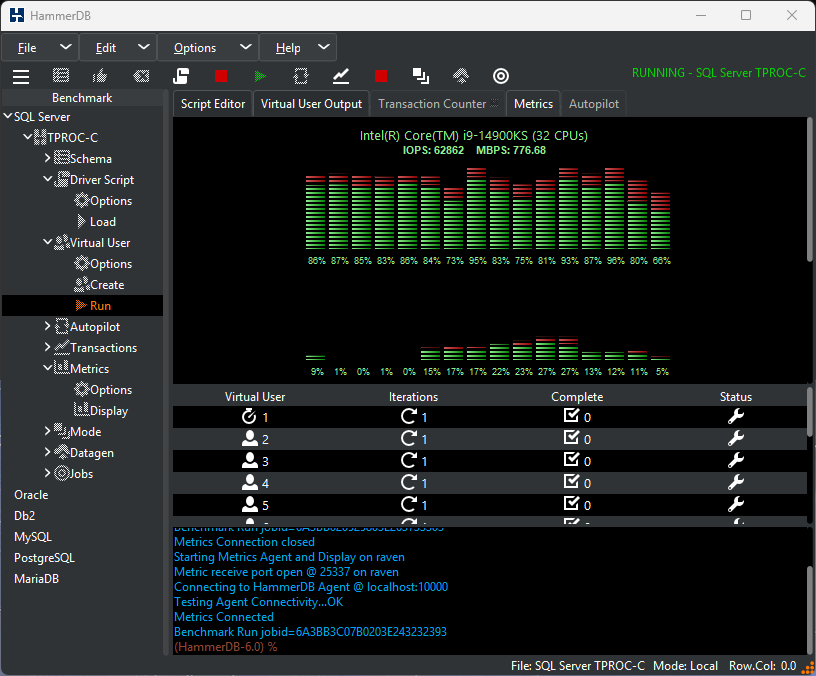Select the PostgreSQL database entry
816x676 pixels.
click(44, 558)
